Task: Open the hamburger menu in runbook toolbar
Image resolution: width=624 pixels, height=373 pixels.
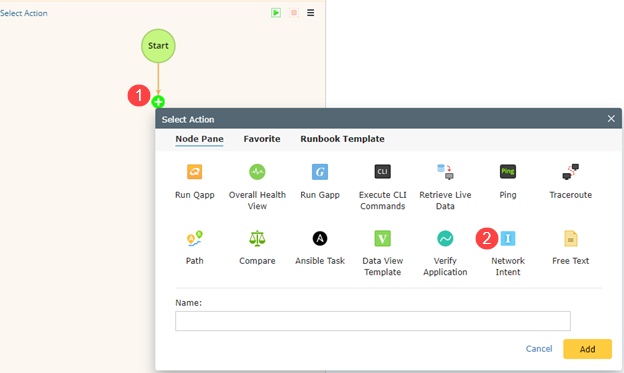Action: pyautogui.click(x=310, y=13)
